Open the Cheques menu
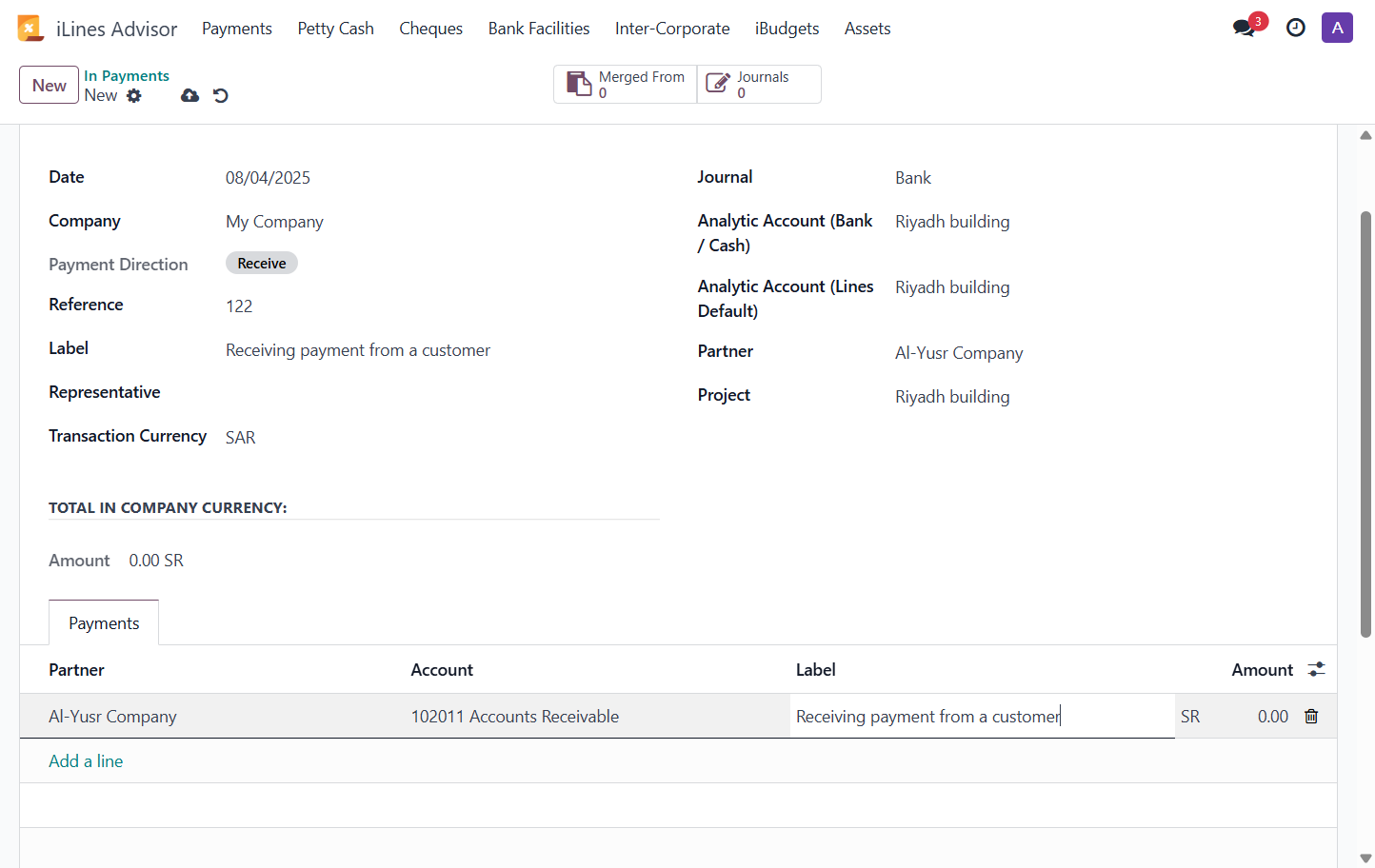Image resolution: width=1375 pixels, height=868 pixels. point(431,29)
